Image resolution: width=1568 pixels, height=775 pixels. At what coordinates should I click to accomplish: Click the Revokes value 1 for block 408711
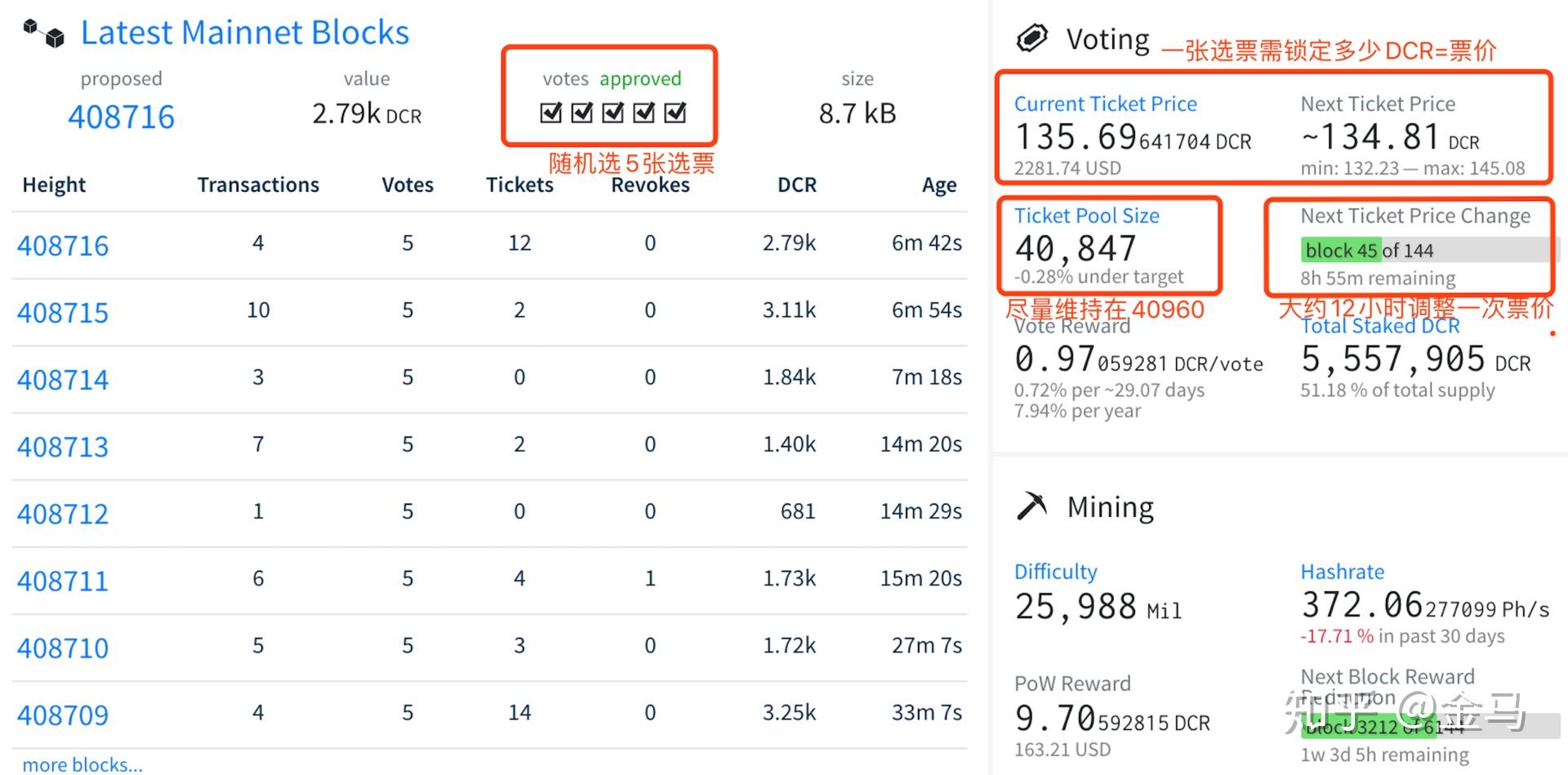(650, 578)
